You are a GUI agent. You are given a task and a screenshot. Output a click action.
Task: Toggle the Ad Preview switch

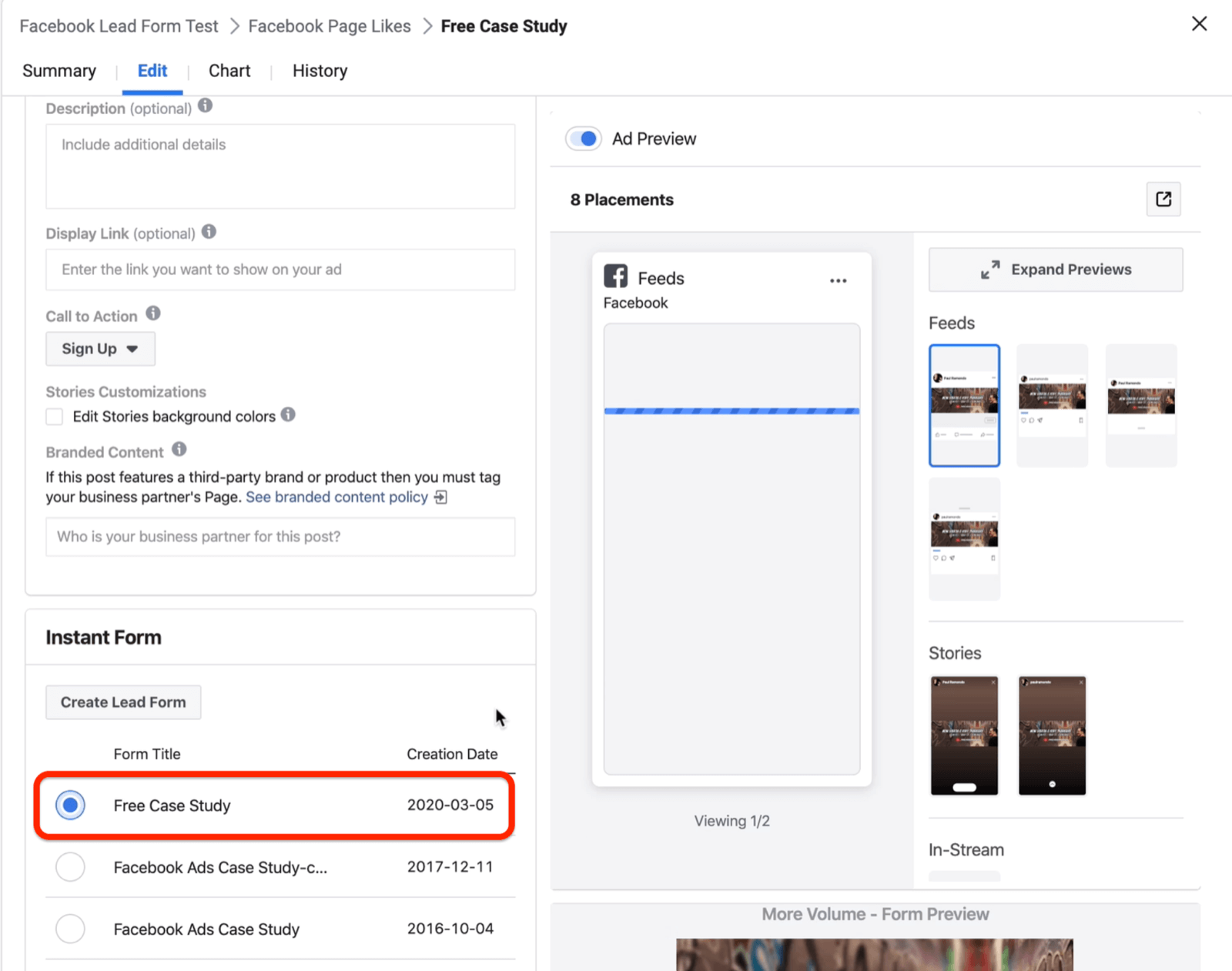point(584,139)
